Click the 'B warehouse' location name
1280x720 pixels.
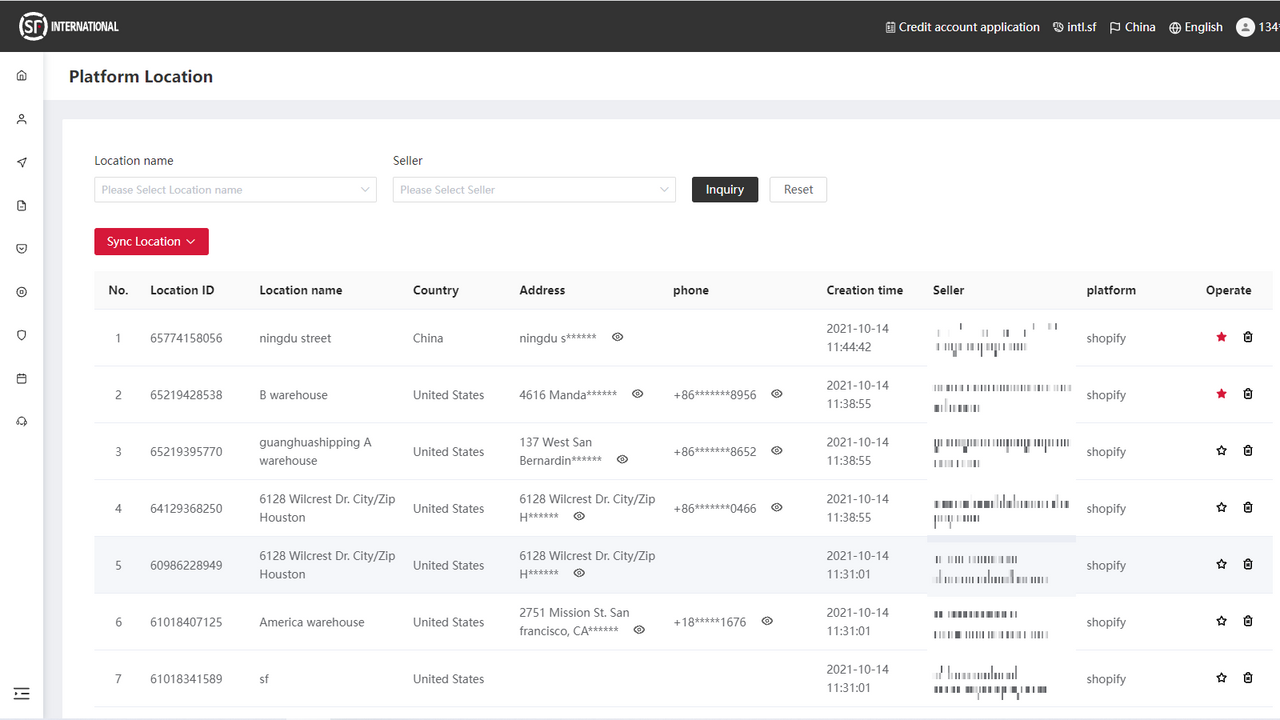click(293, 395)
